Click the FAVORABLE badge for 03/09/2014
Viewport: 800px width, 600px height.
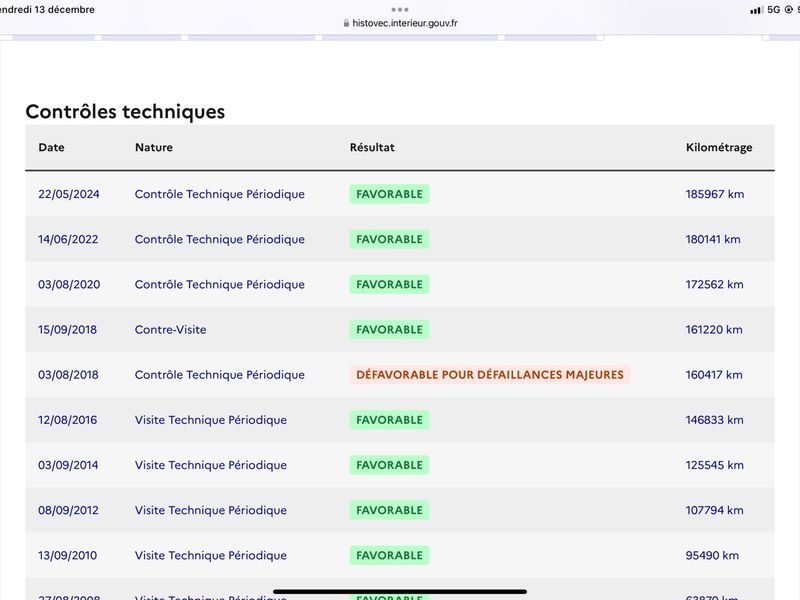(x=389, y=465)
